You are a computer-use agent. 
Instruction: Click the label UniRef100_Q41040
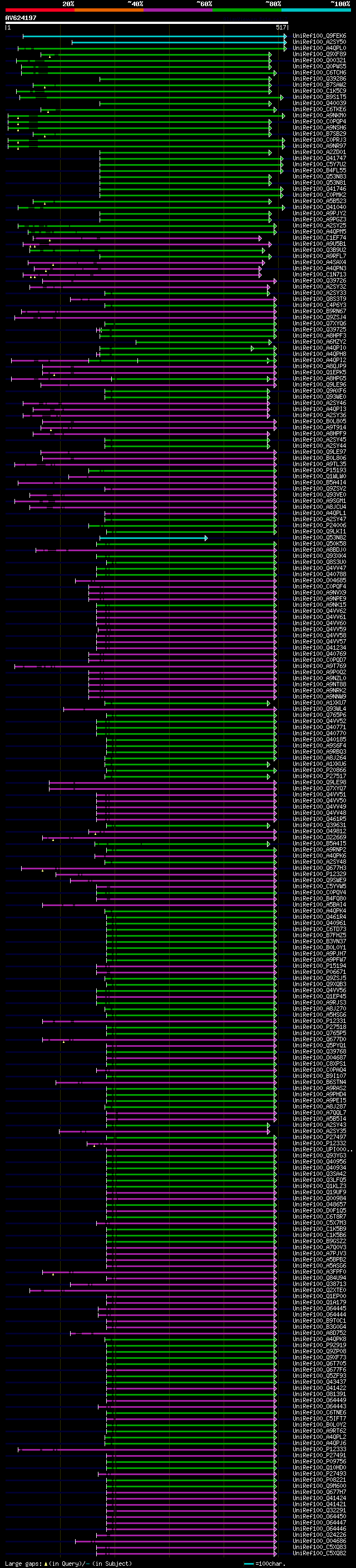319,207
